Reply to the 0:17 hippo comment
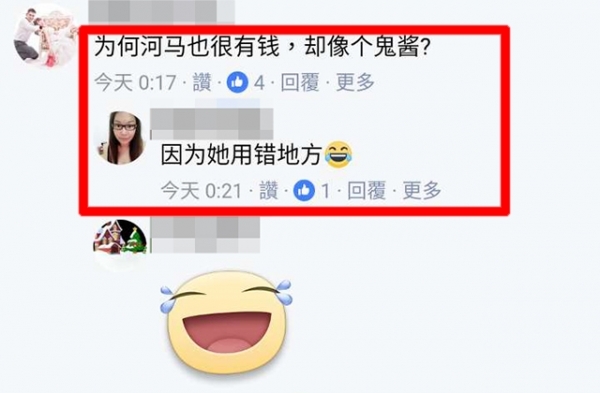Viewport: 600px width, 393px height. point(300,82)
